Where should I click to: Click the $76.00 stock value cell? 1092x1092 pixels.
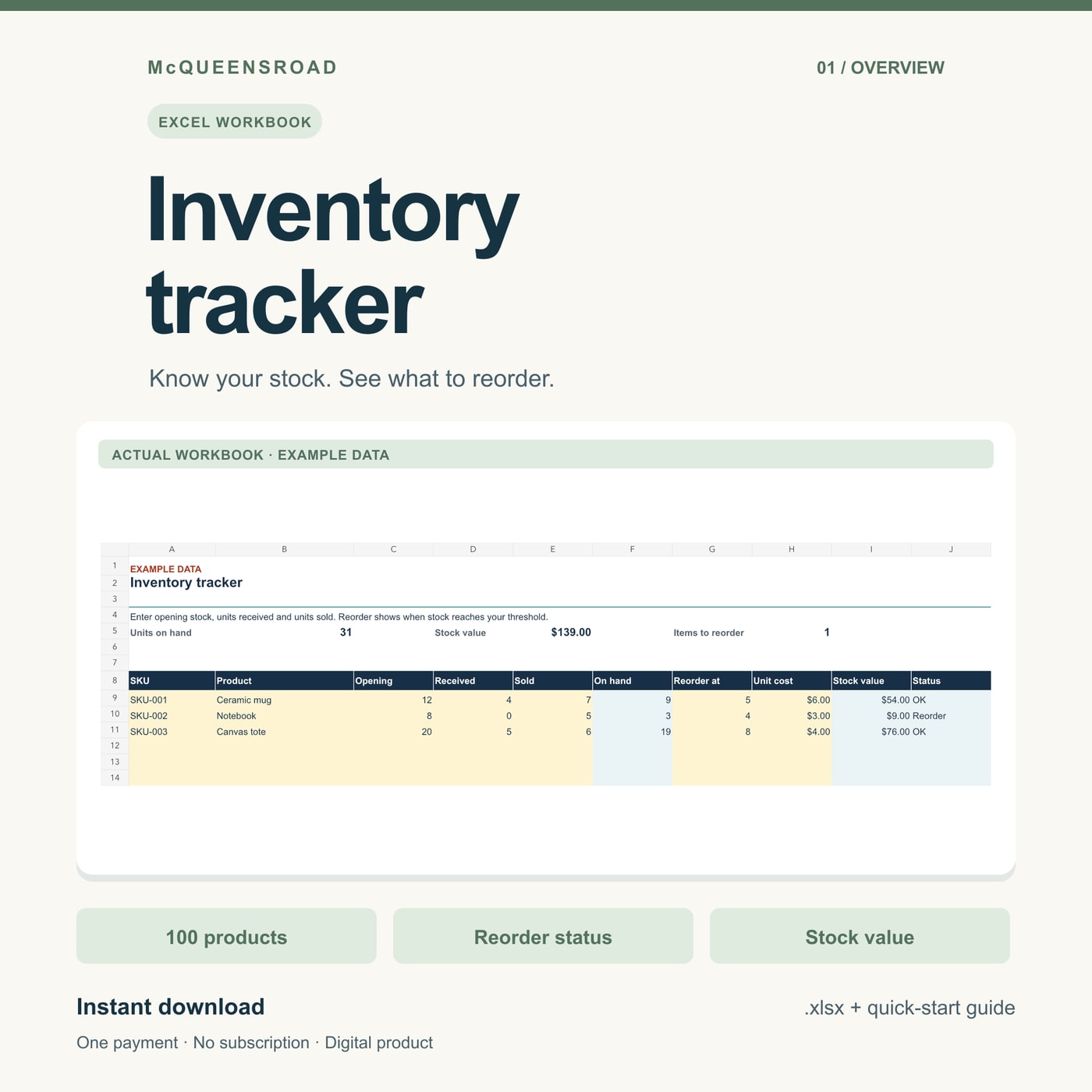pos(871,732)
